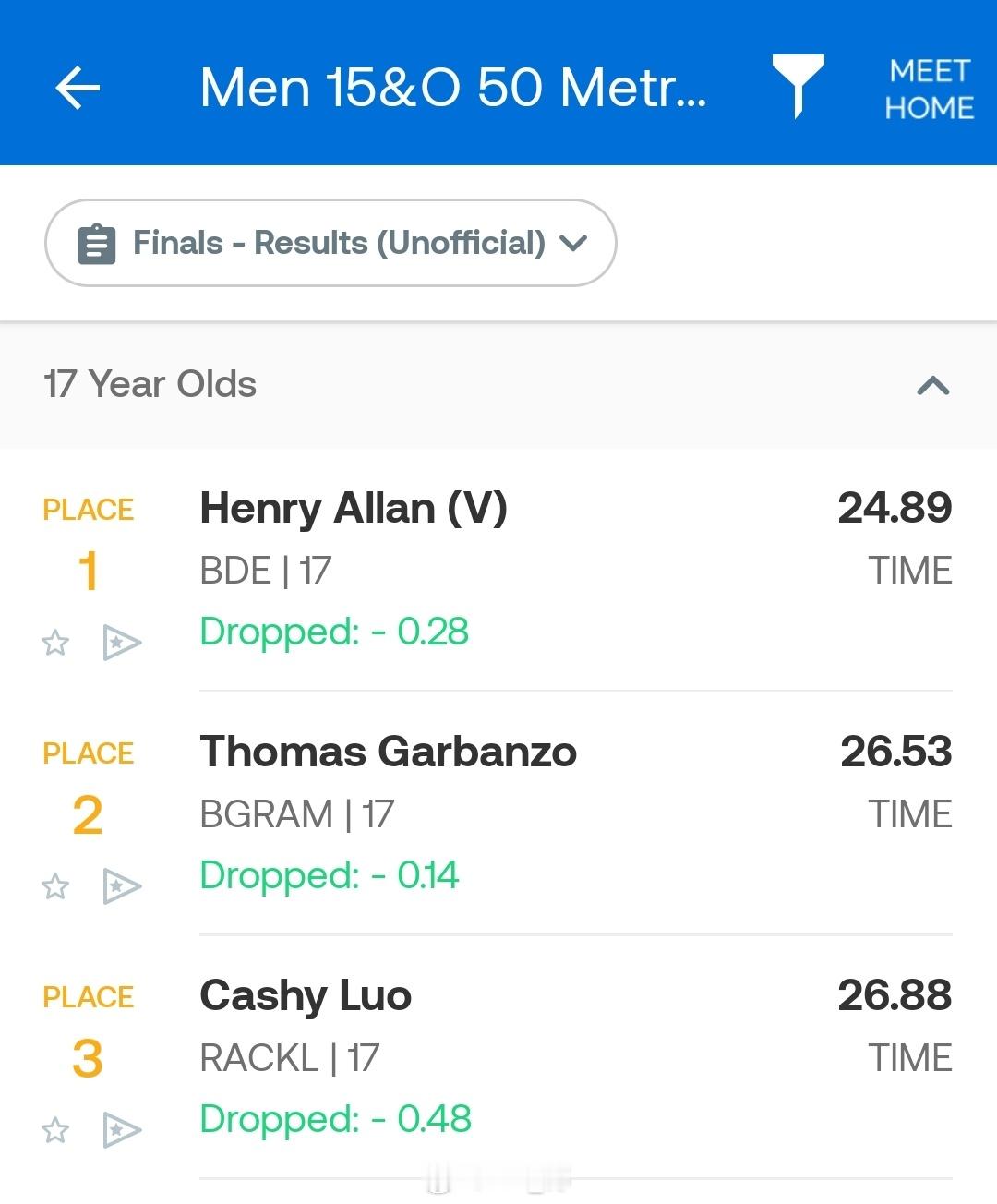Select the 24.89 time result

(894, 508)
